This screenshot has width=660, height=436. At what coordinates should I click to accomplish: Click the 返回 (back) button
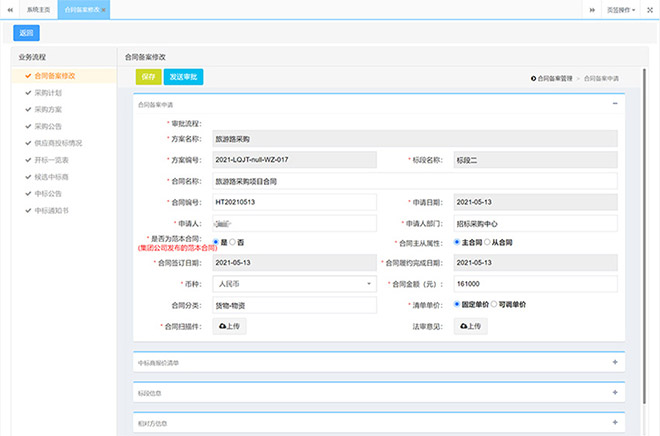26,33
